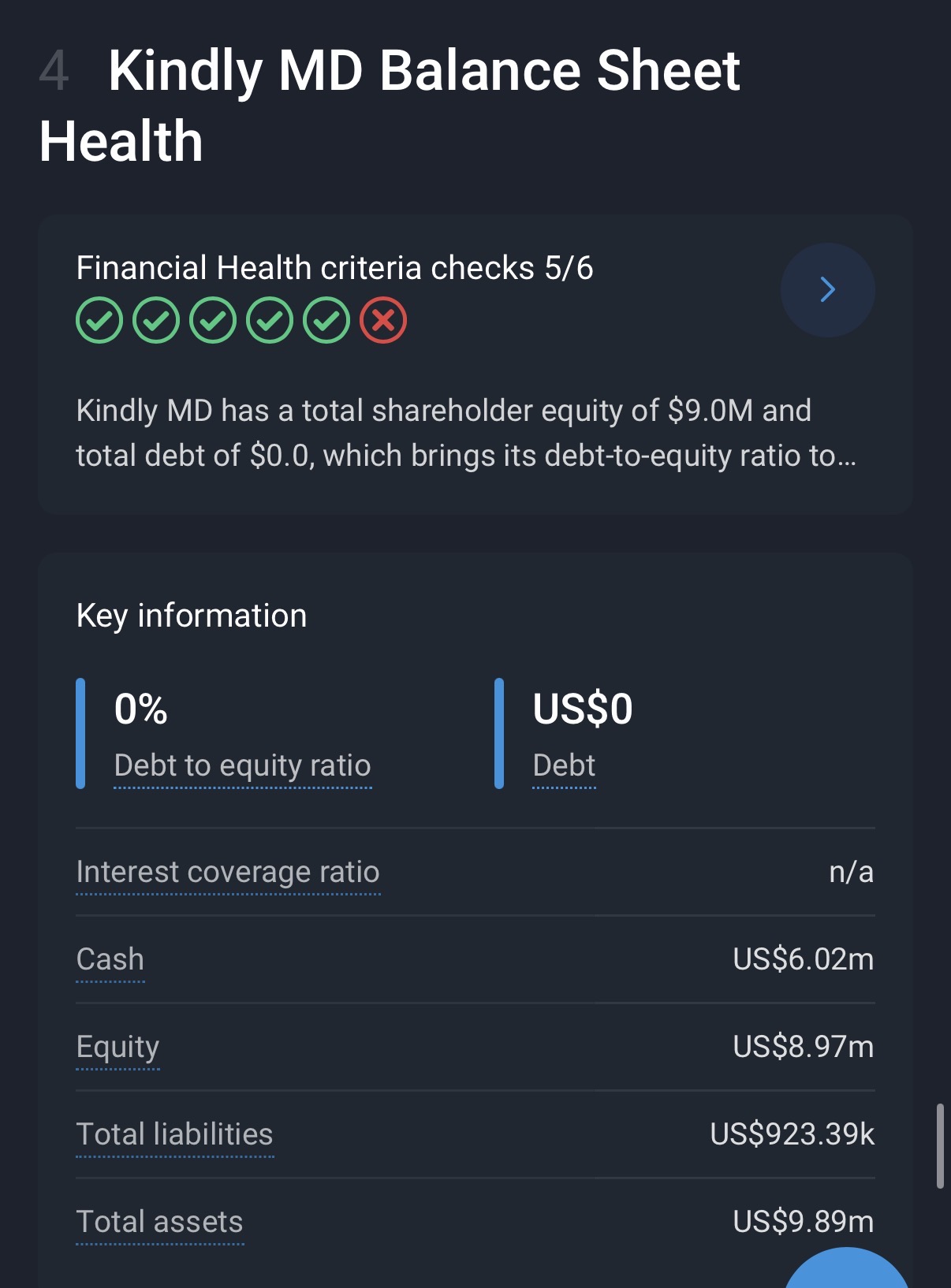Viewport: 951px width, 1288px height.
Task: Tap the underlined Equity term
Action: pos(117,1047)
